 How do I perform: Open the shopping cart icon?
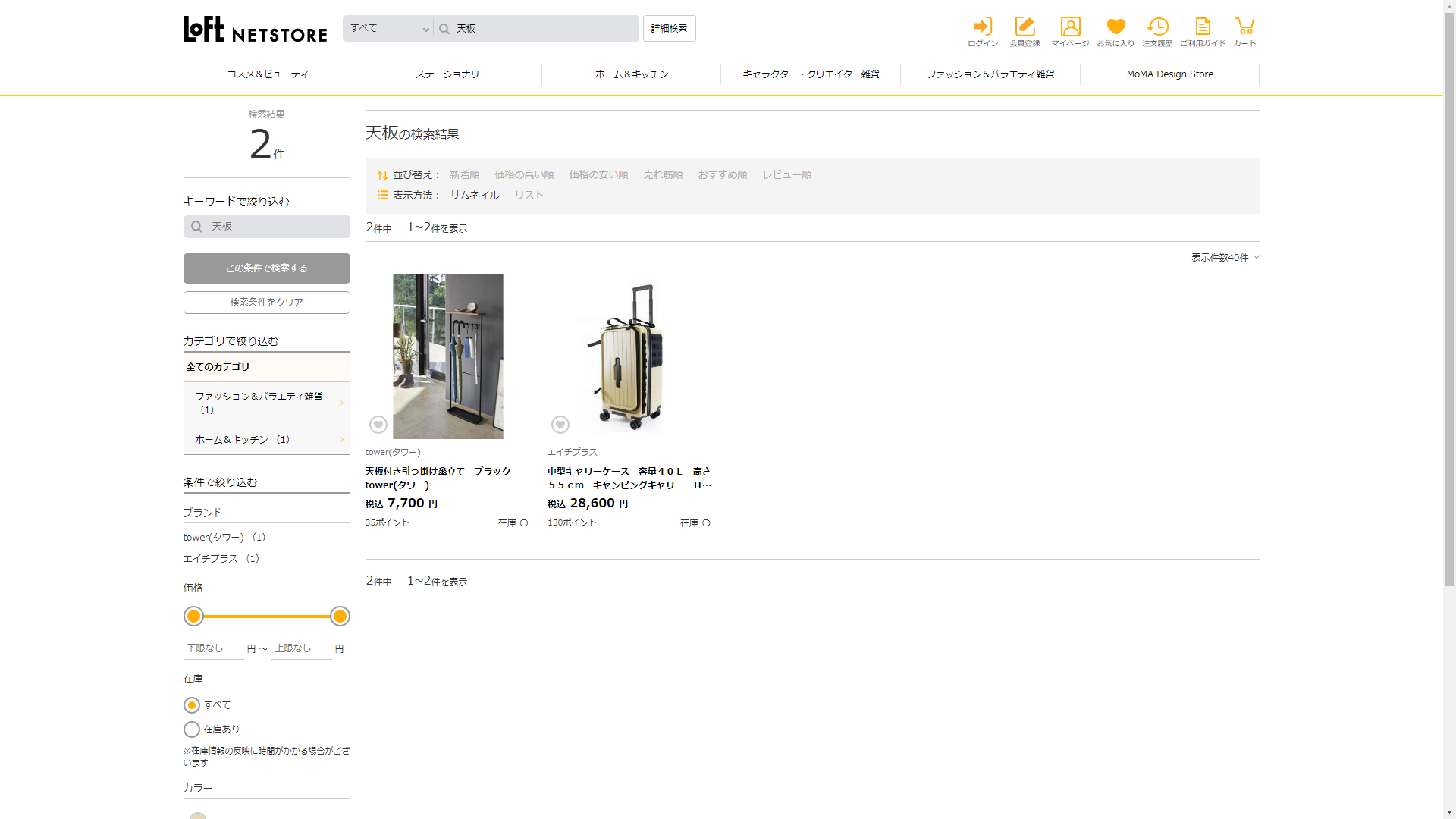pyautogui.click(x=1244, y=27)
